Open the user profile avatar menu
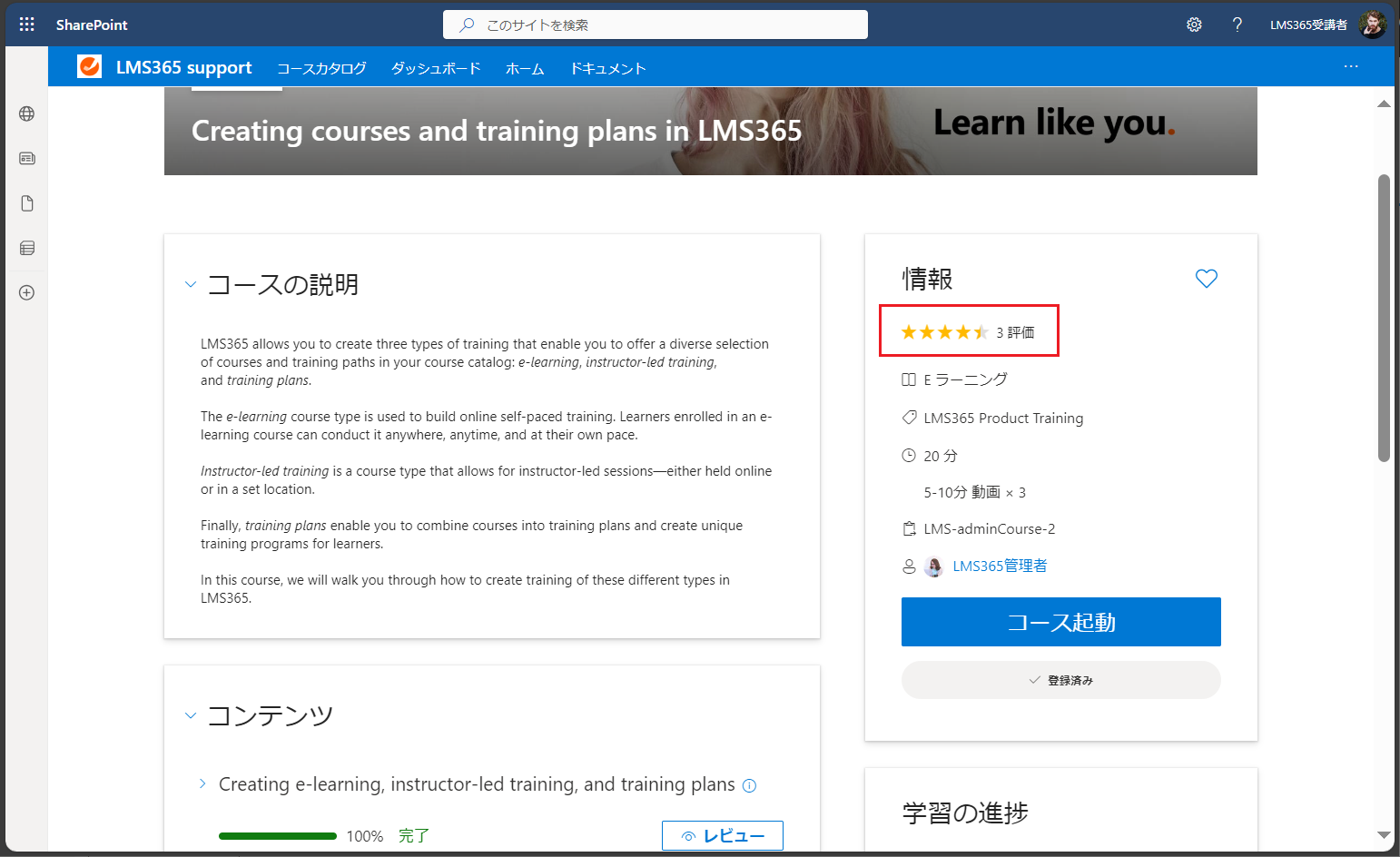Viewport: 1400px width, 857px height. pos(1372,25)
